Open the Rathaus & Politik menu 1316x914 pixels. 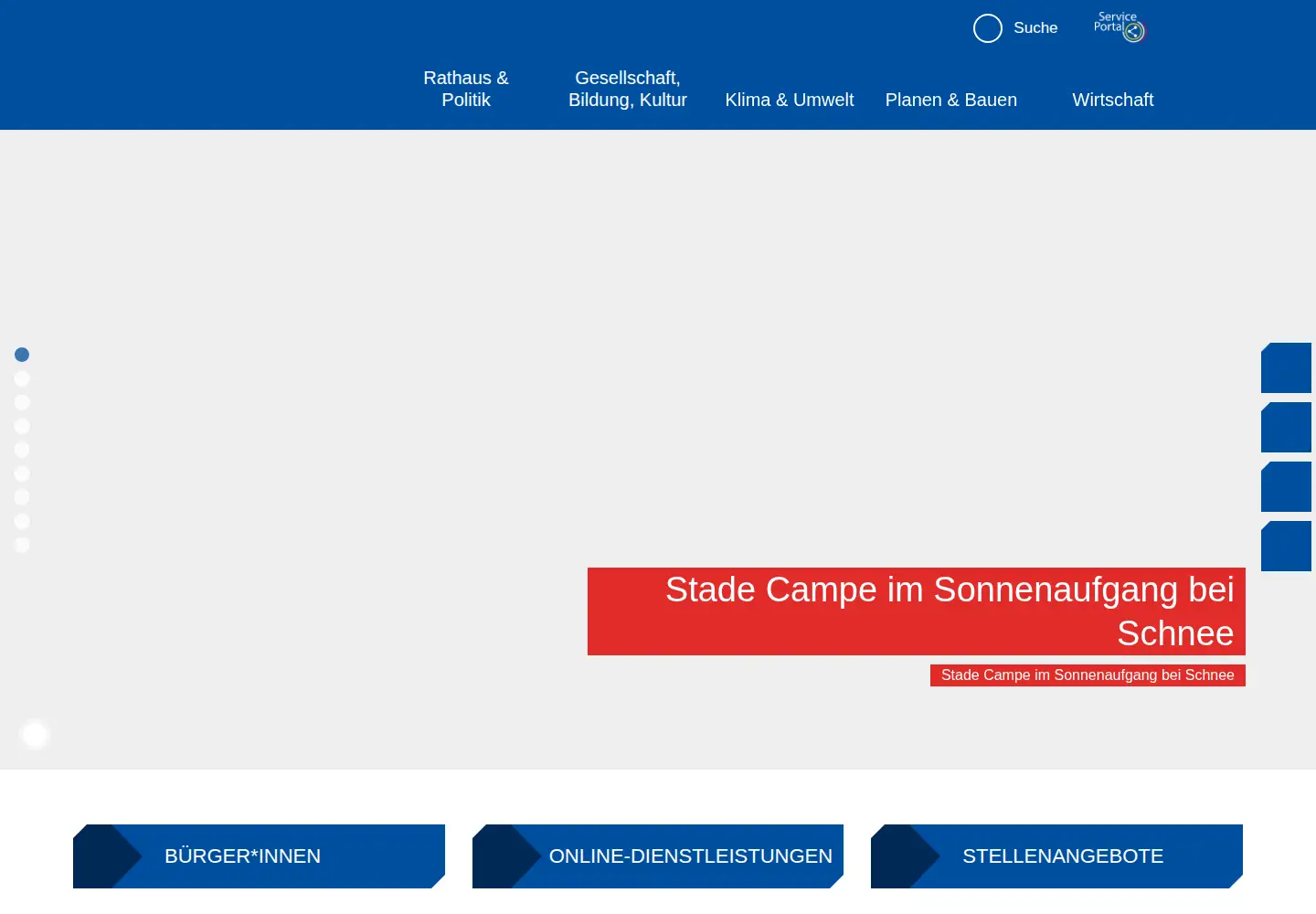pos(466,89)
